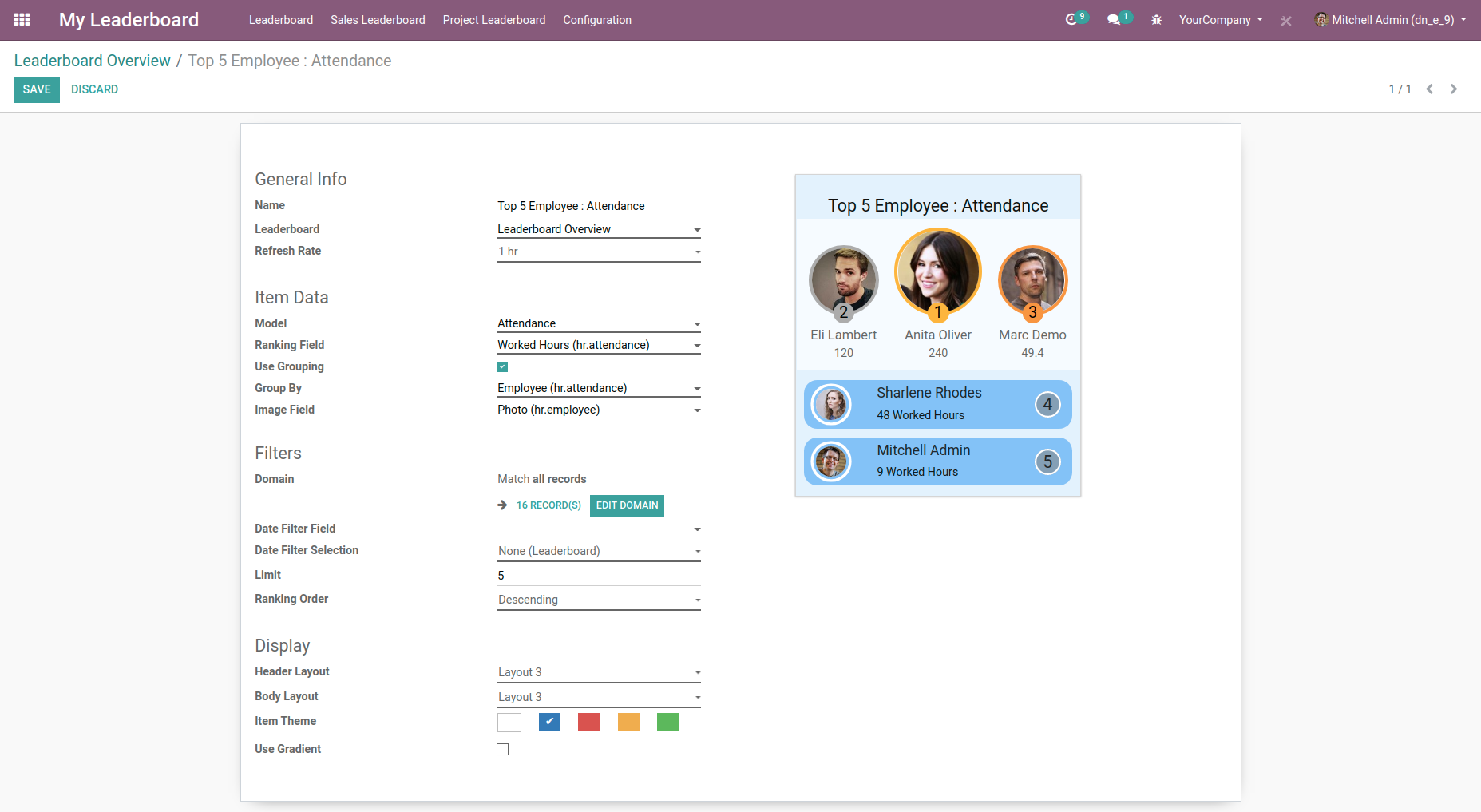Go to the next record arrow
1481x812 pixels.
tap(1454, 89)
